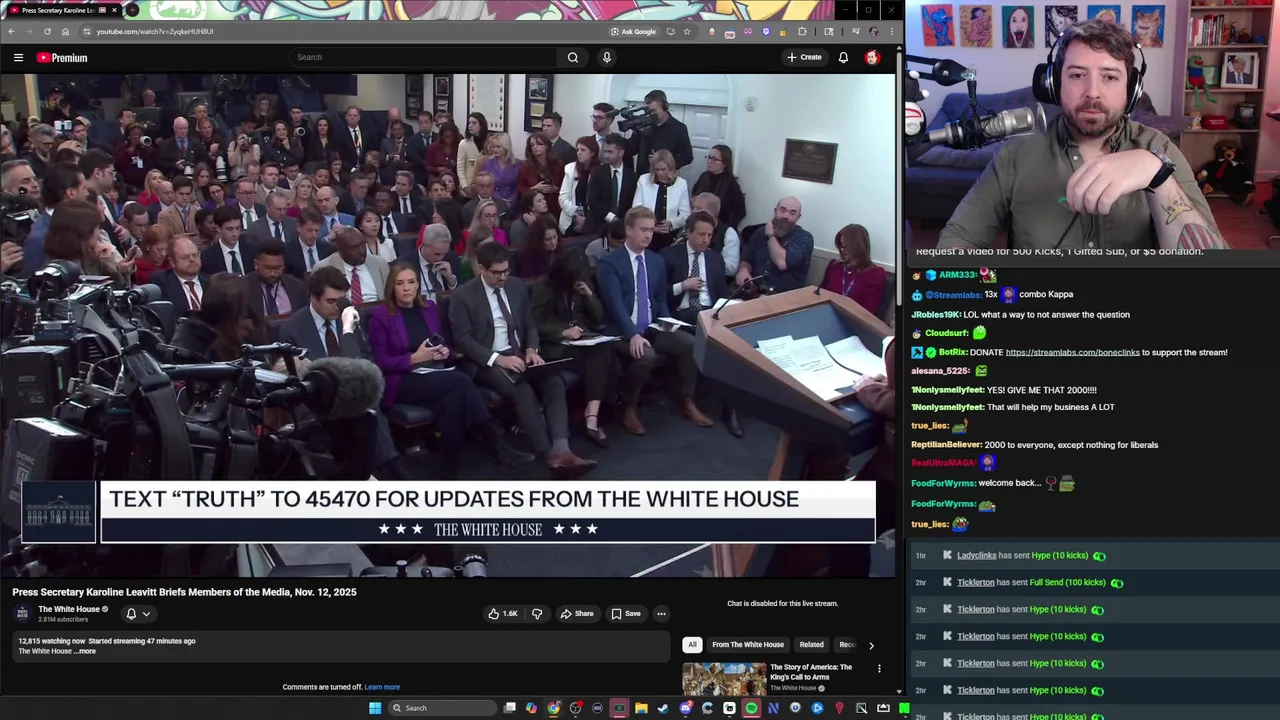The width and height of the screenshot is (1280, 720).
Task: Select From The White House chip
Action: (748, 645)
